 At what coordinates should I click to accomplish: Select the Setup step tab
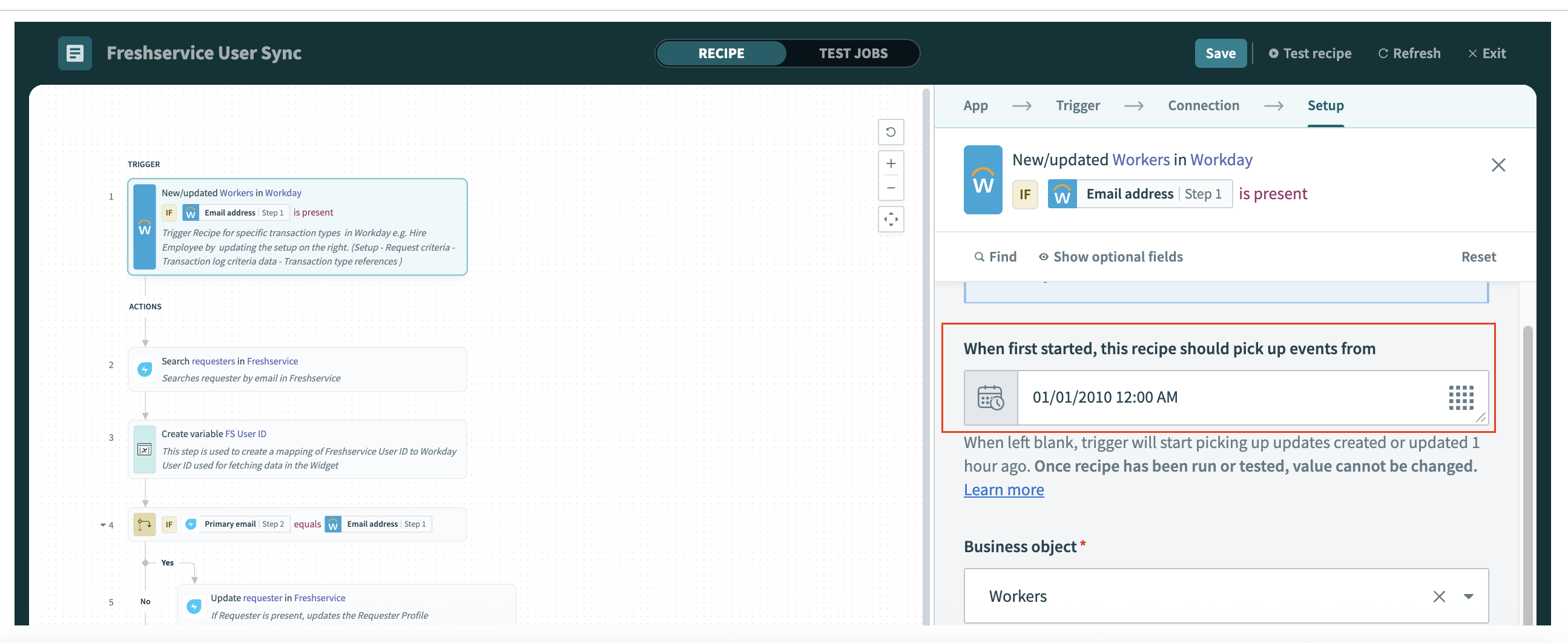(x=1325, y=105)
